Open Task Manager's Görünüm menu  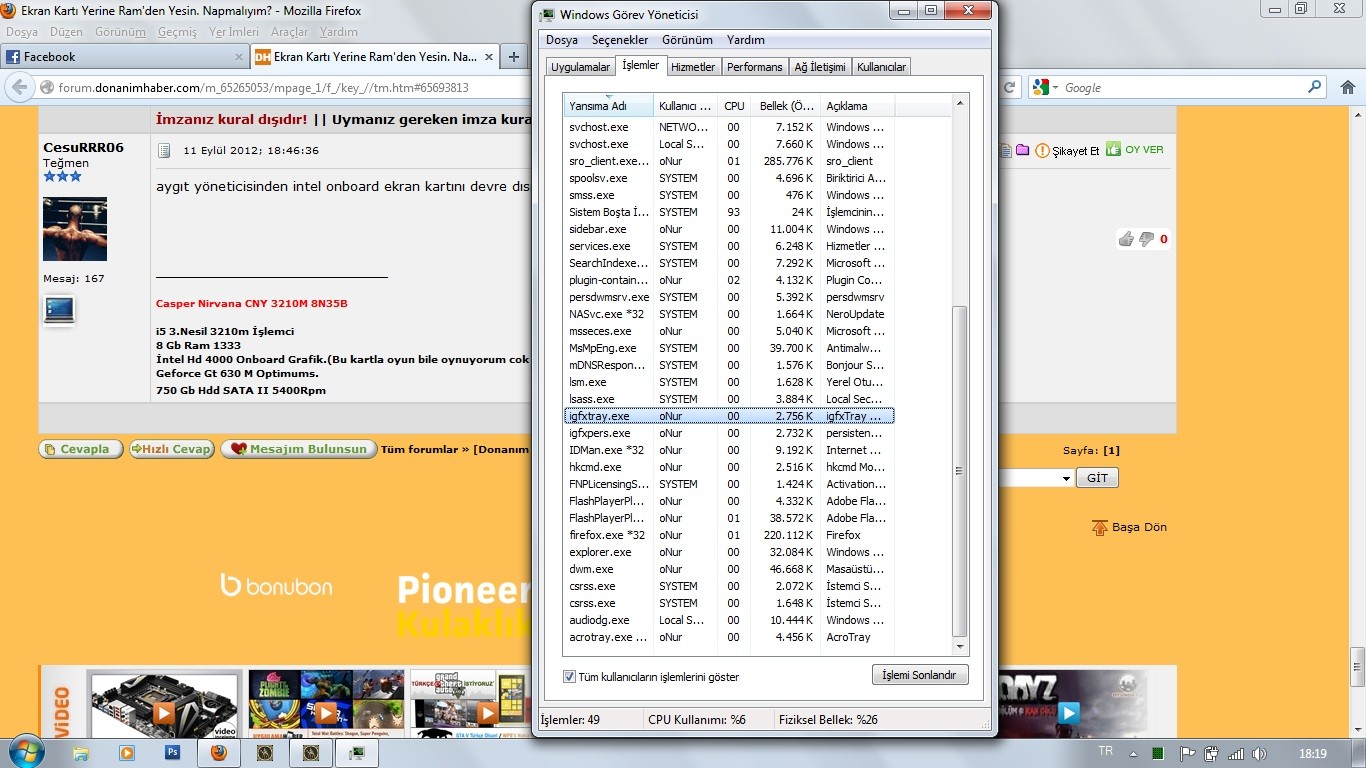(687, 40)
